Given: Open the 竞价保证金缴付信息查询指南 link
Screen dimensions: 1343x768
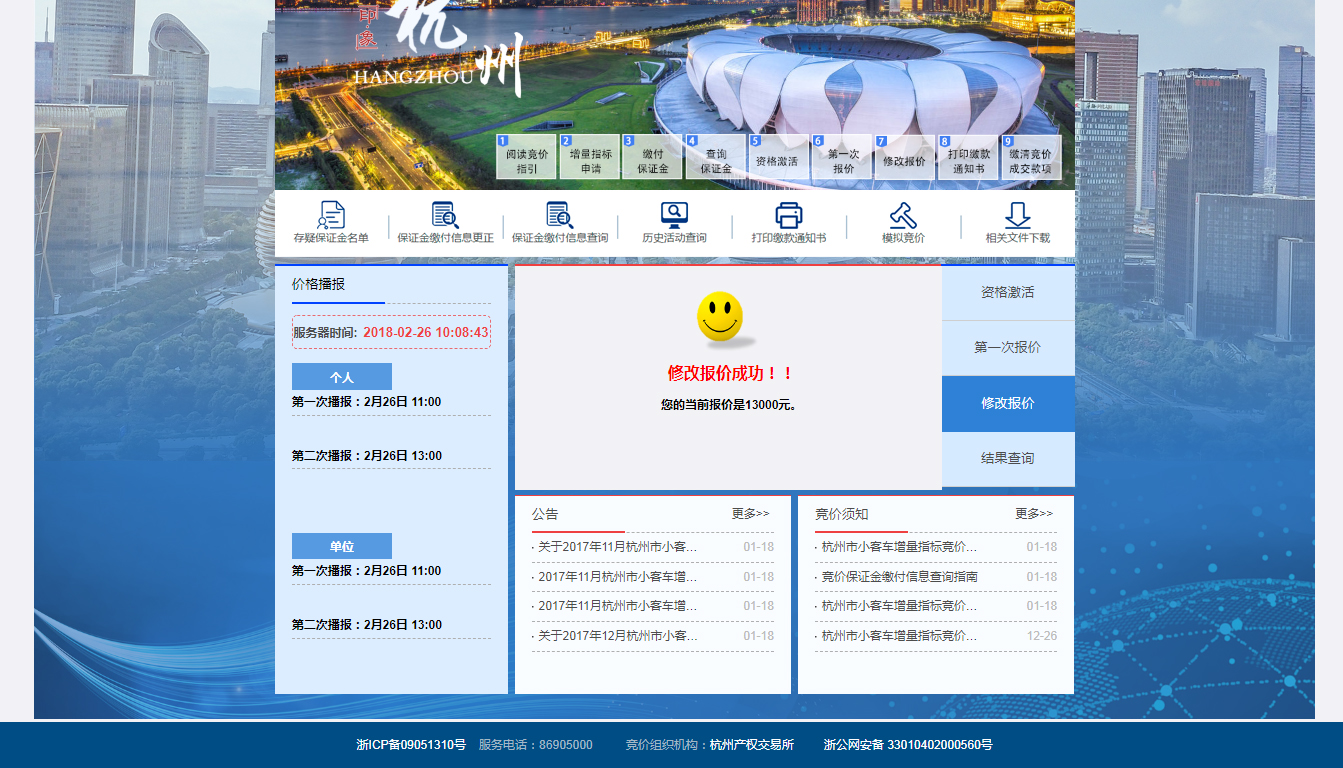Looking at the screenshot, I should 899,577.
